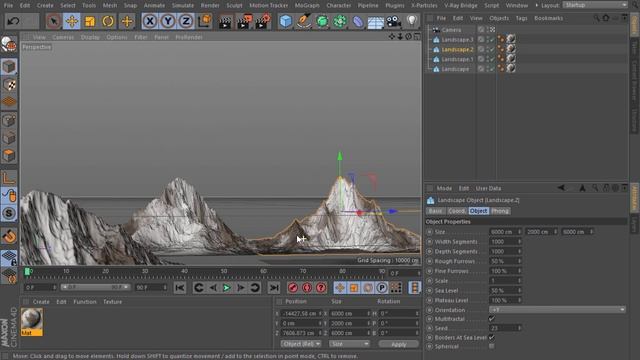Open Object Manager Tags menu
The width and height of the screenshot is (640, 360).
[x=521, y=18]
